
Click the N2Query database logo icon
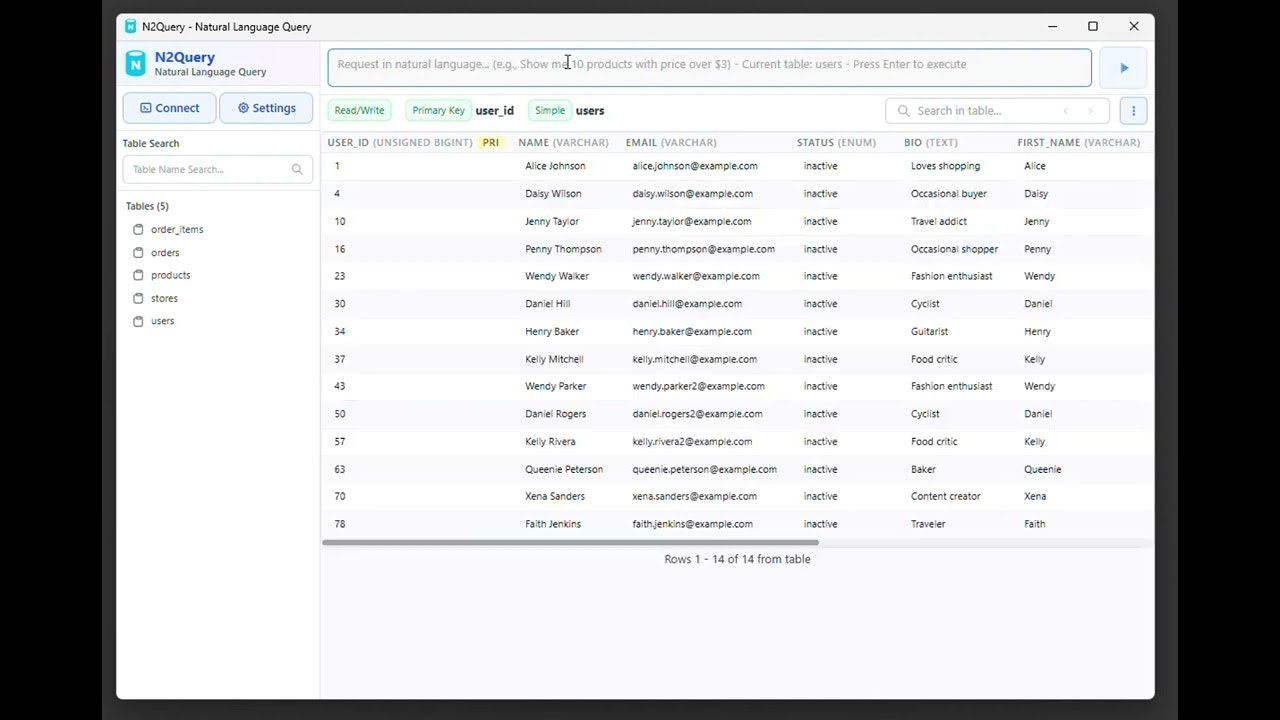click(136, 63)
